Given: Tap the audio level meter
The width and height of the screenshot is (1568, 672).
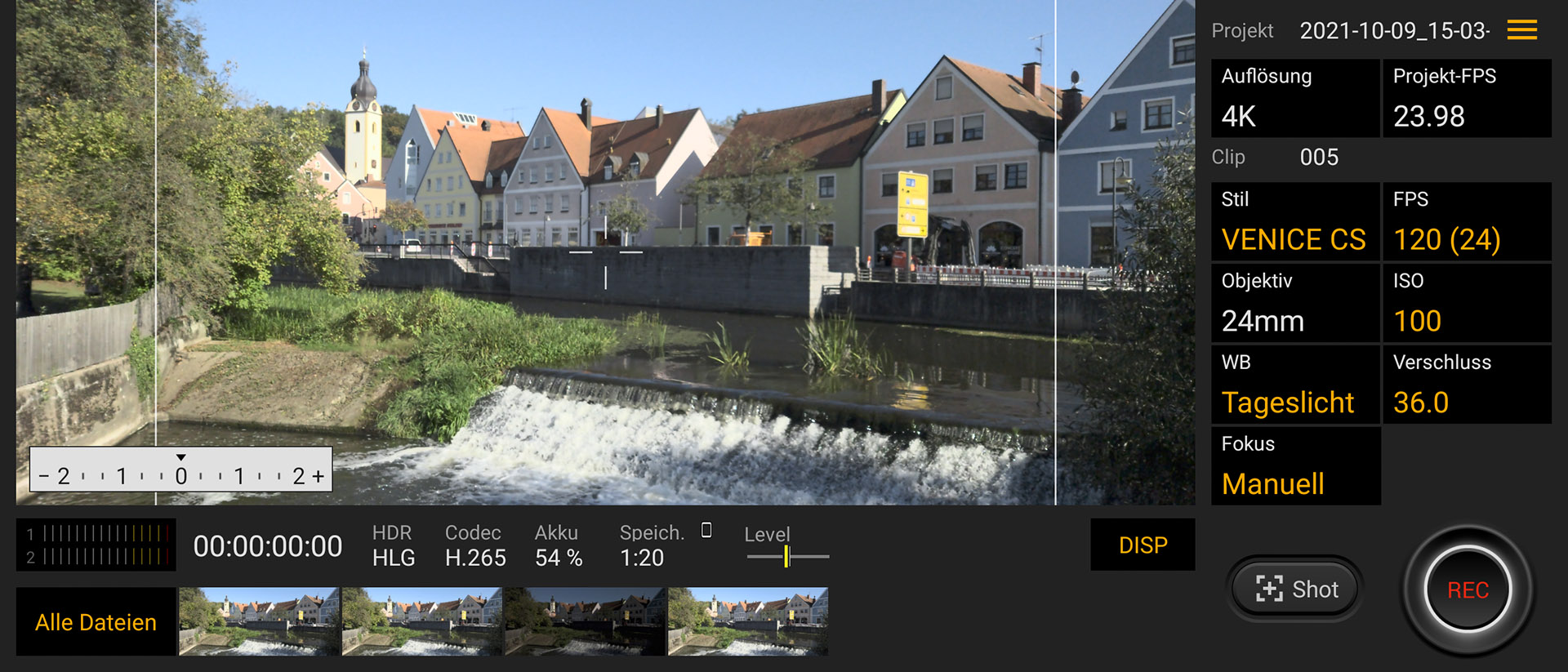Looking at the screenshot, I should click(96, 545).
